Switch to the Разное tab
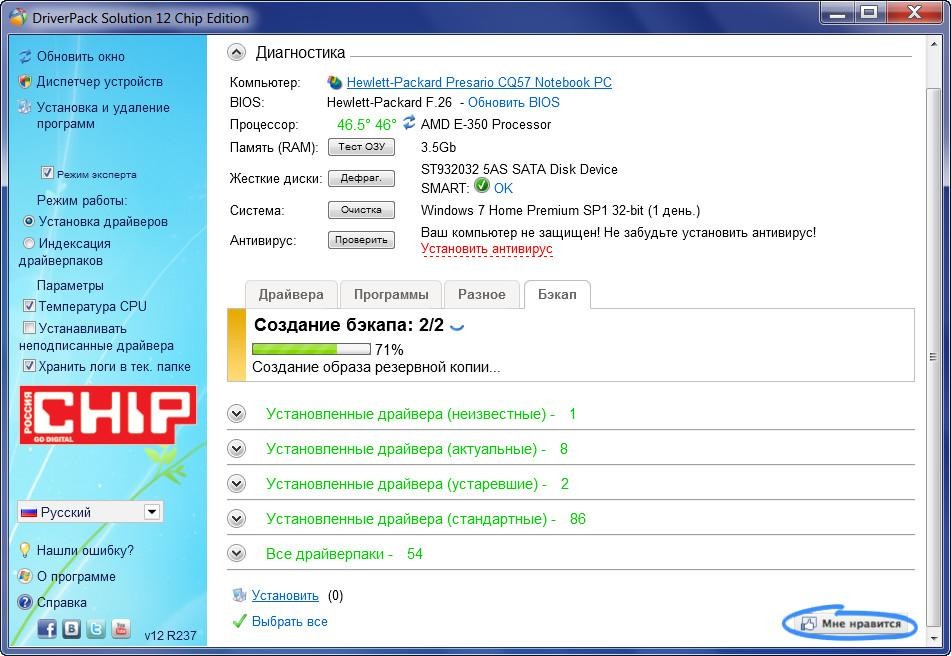951x656 pixels. click(x=482, y=295)
